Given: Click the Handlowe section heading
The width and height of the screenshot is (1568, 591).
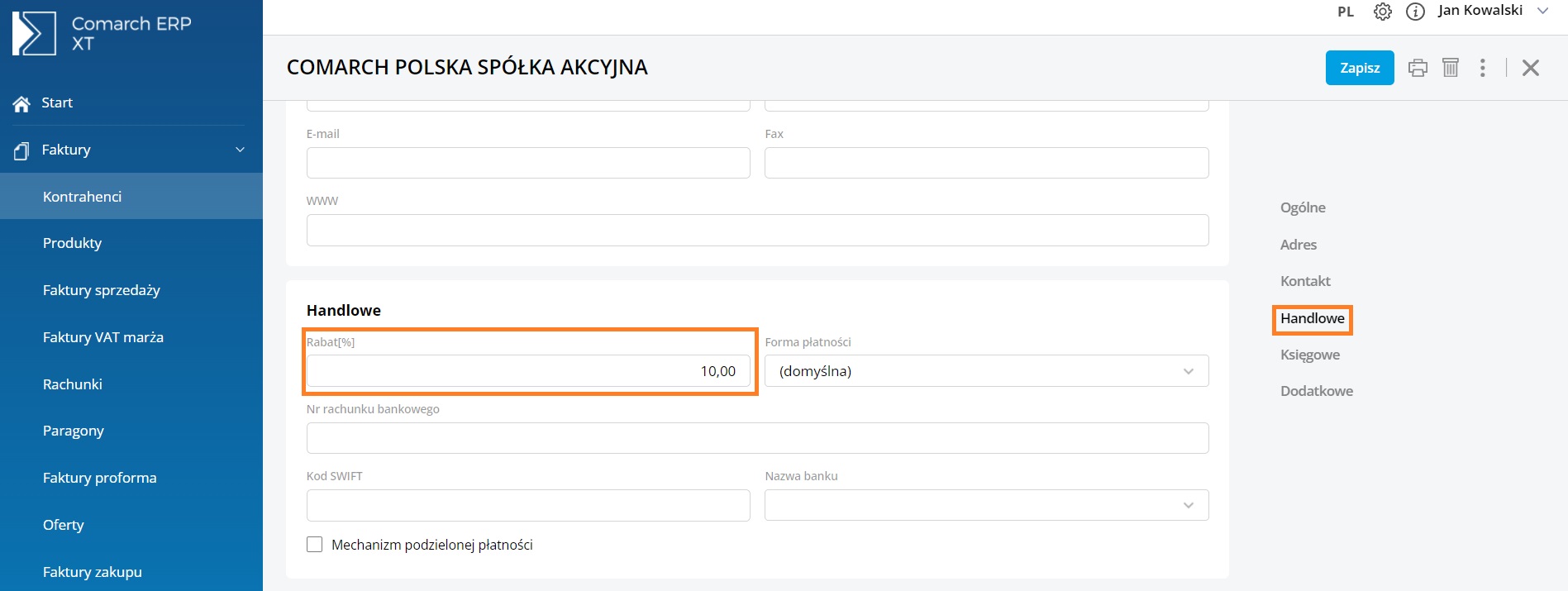Looking at the screenshot, I should [344, 310].
